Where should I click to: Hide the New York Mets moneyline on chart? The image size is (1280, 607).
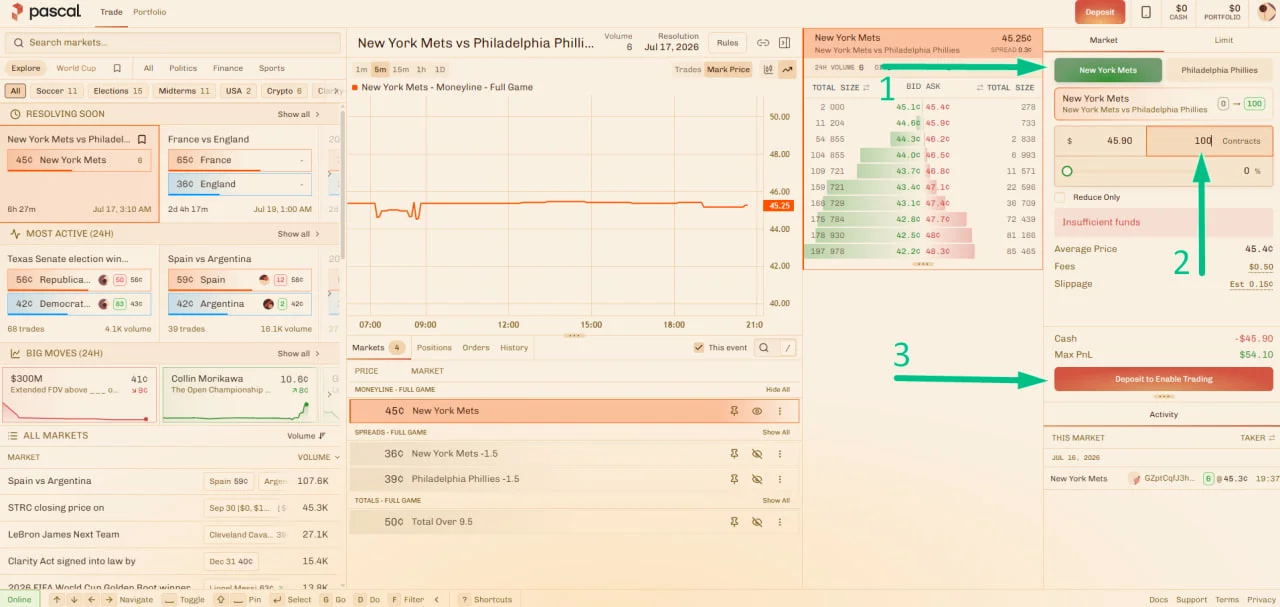pyautogui.click(x=757, y=411)
